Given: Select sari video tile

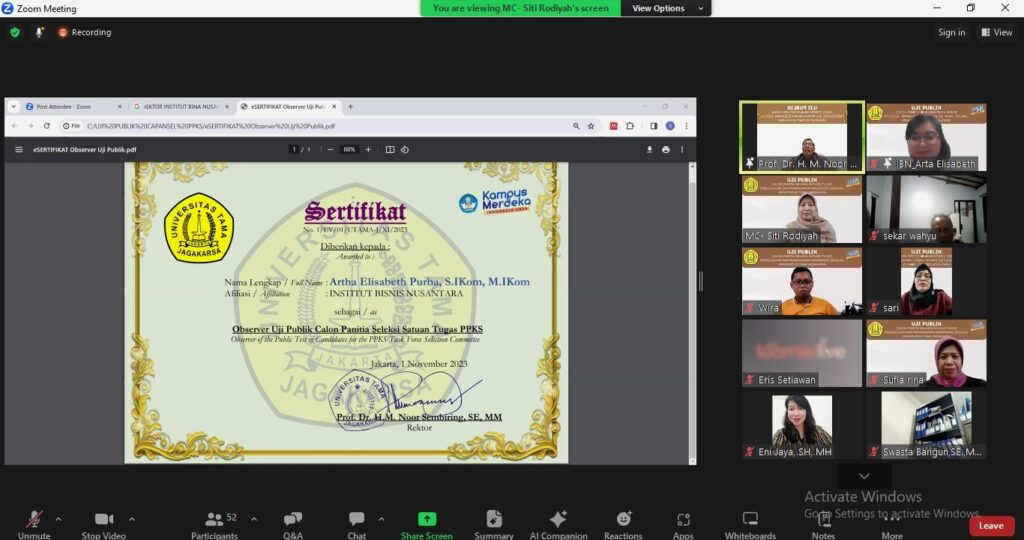Looking at the screenshot, I should click(x=926, y=281).
